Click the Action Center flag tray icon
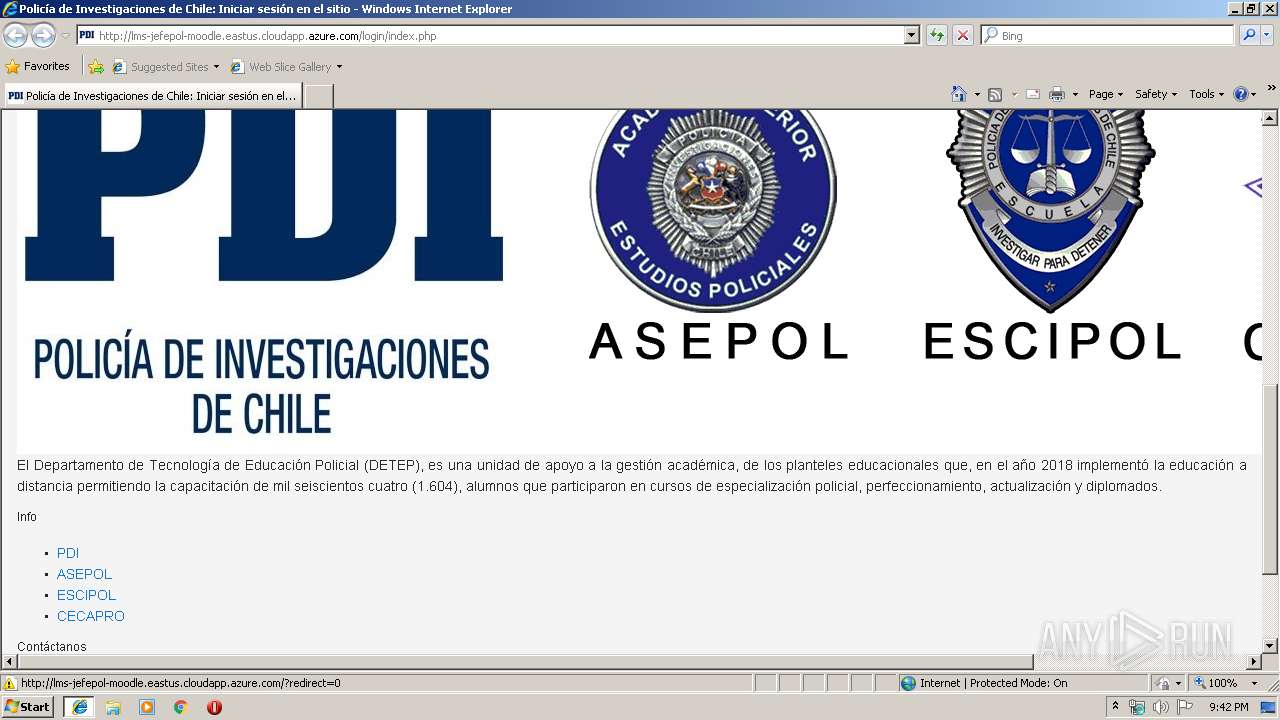 [1185, 707]
